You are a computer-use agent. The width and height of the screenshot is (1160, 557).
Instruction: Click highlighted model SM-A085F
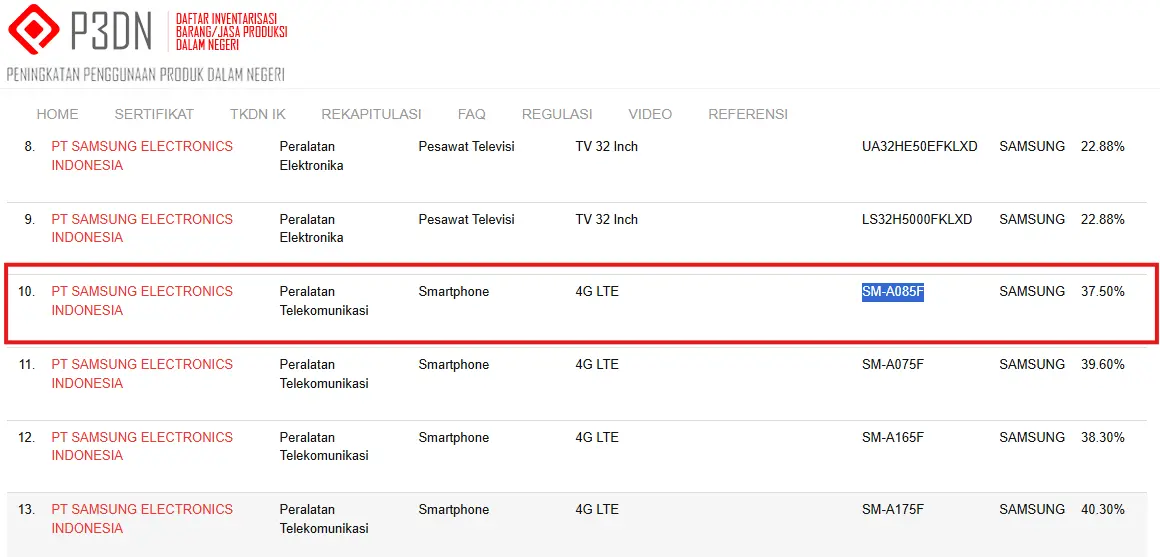(x=893, y=291)
